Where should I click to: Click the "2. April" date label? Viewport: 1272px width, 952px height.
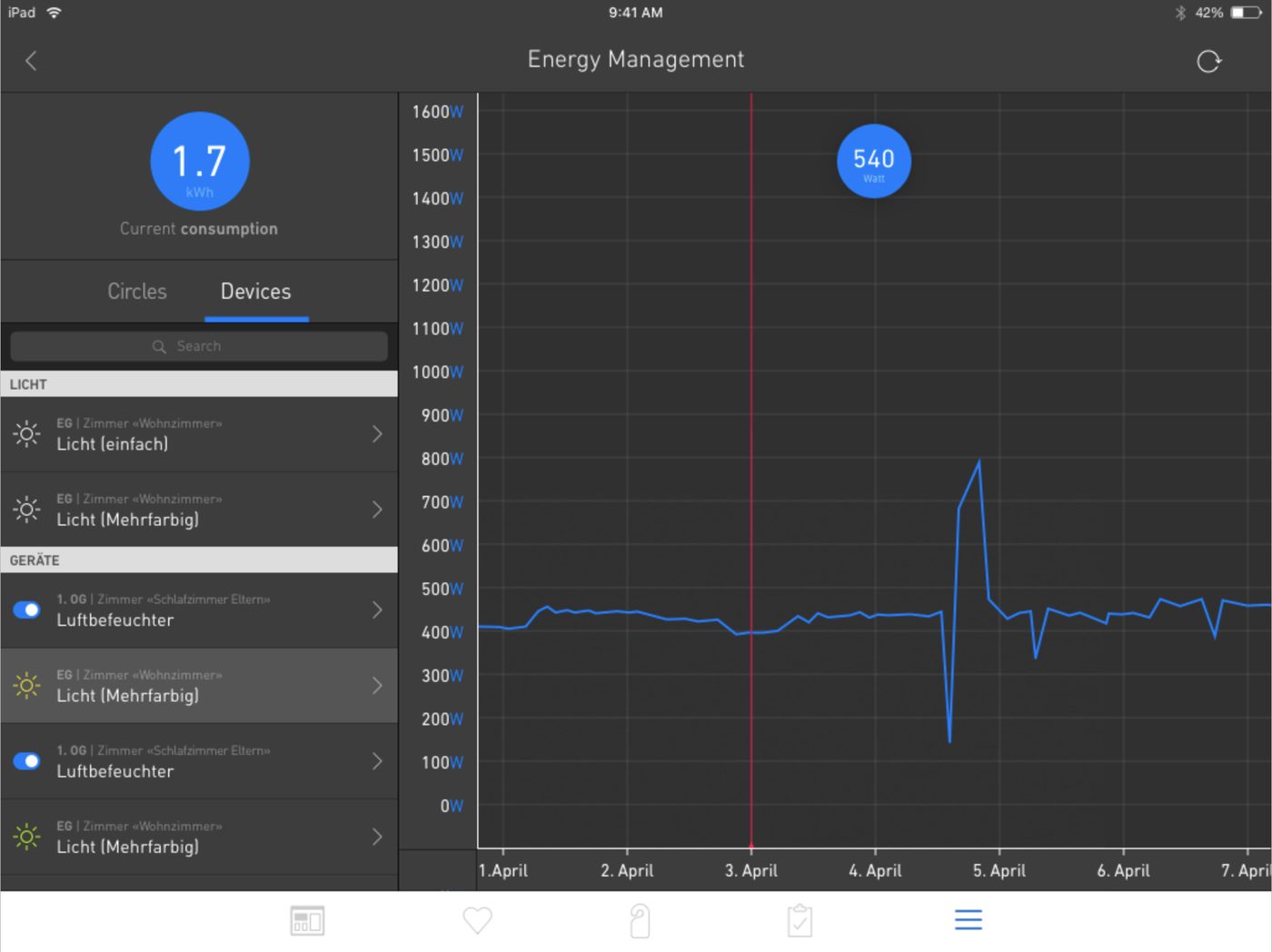coord(627,870)
